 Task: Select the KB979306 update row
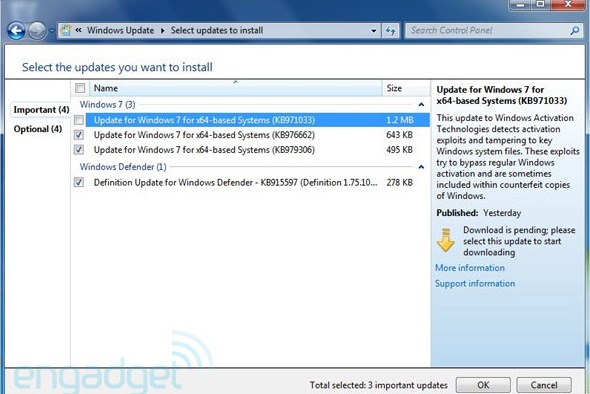257,150
